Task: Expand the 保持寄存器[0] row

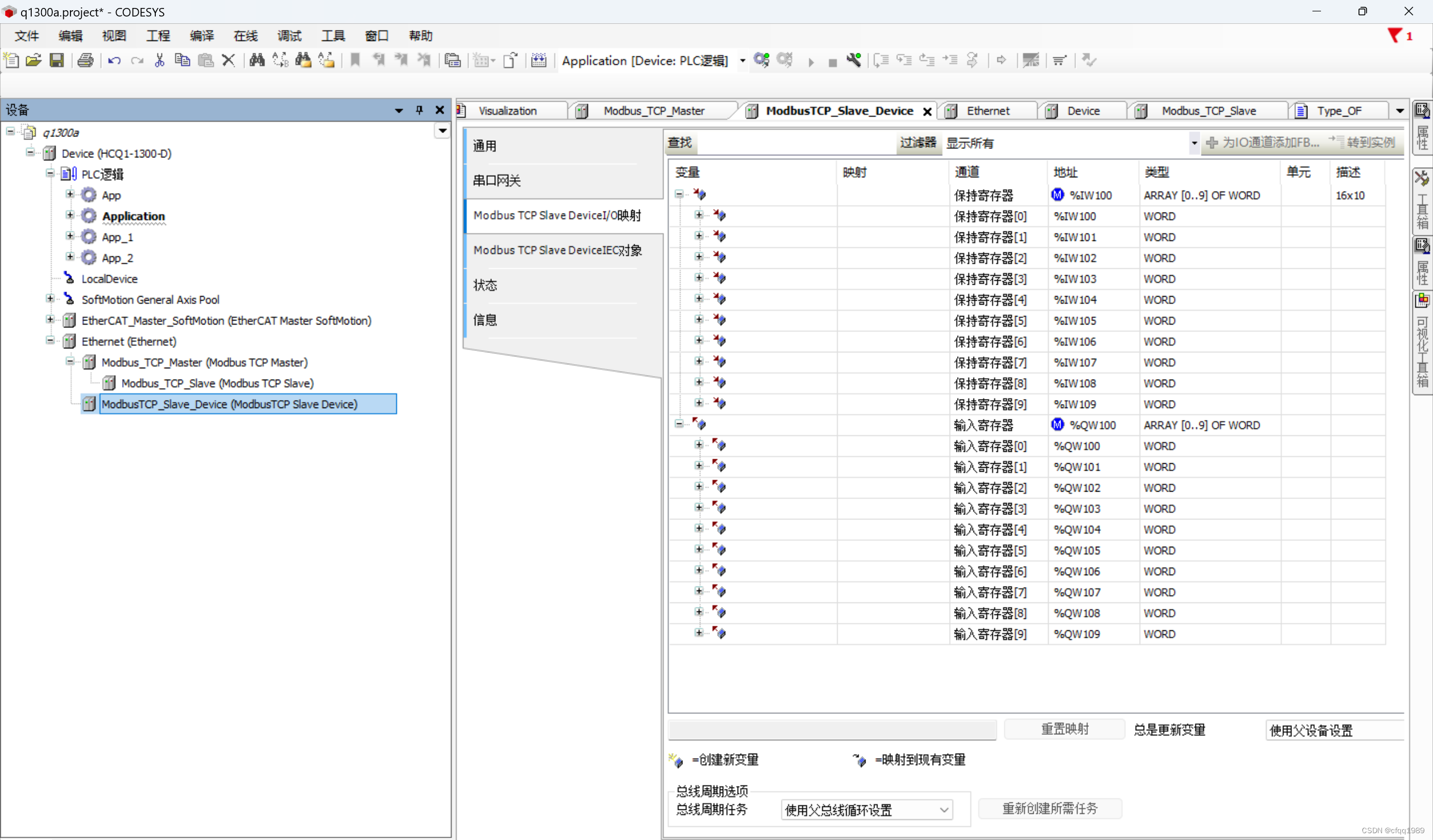Action: tap(699, 215)
